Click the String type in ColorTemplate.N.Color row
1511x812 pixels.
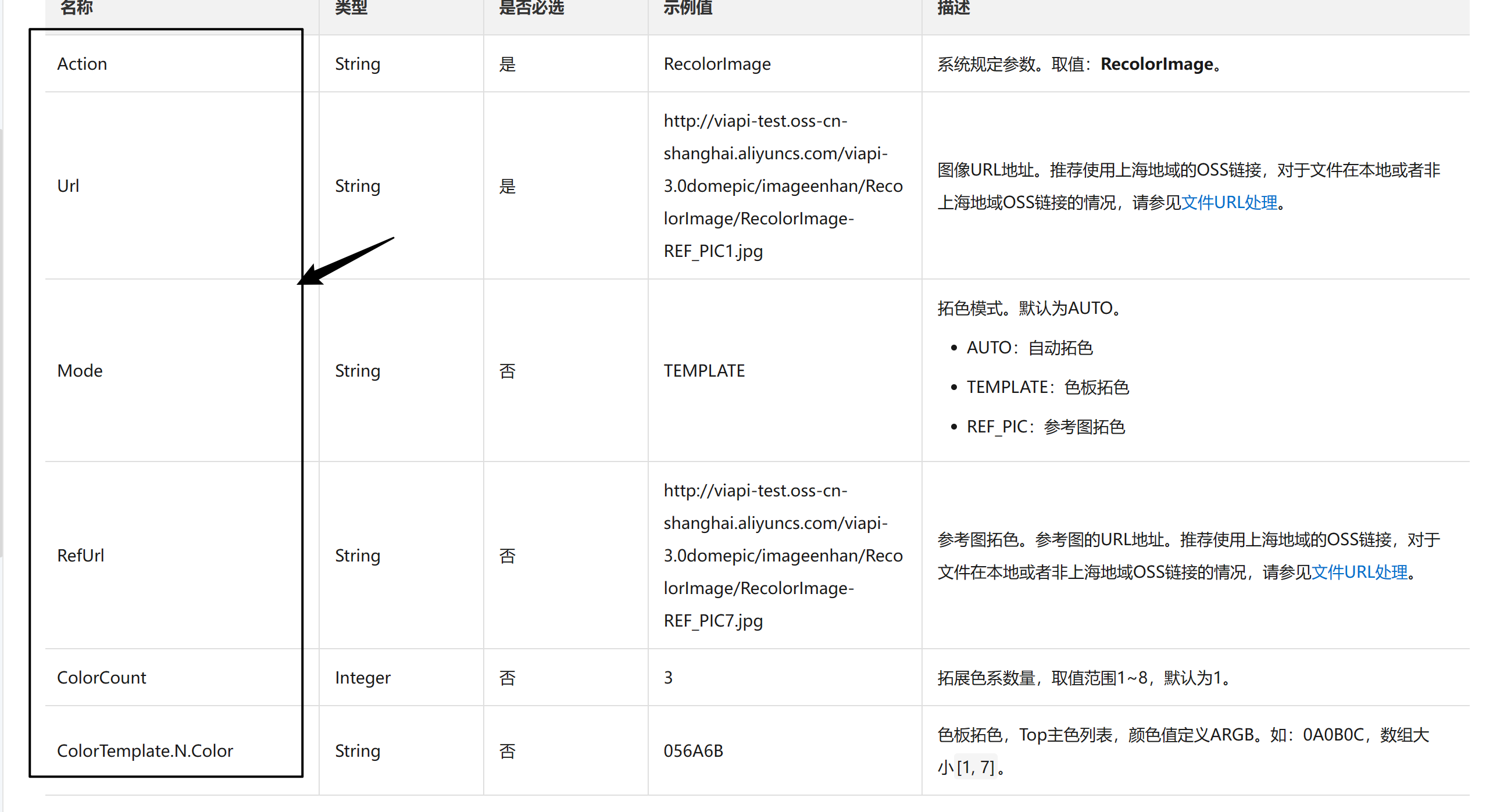pos(357,751)
